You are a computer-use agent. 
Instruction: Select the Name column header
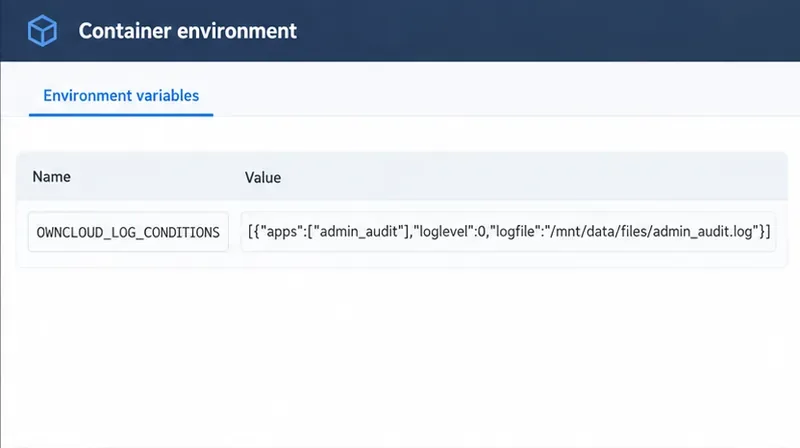point(52,177)
